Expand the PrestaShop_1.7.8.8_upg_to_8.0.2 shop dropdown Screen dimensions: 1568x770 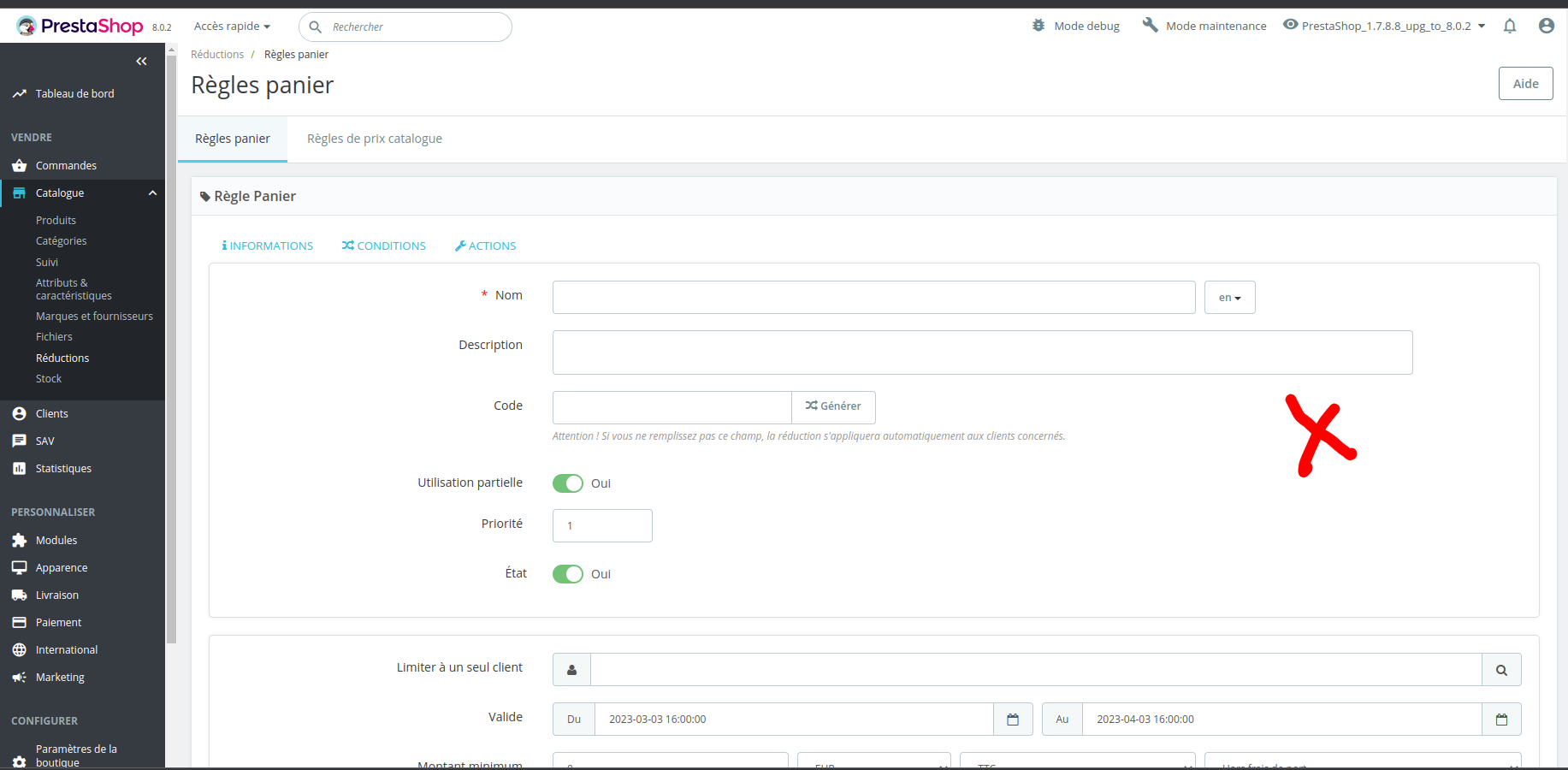click(x=1383, y=25)
